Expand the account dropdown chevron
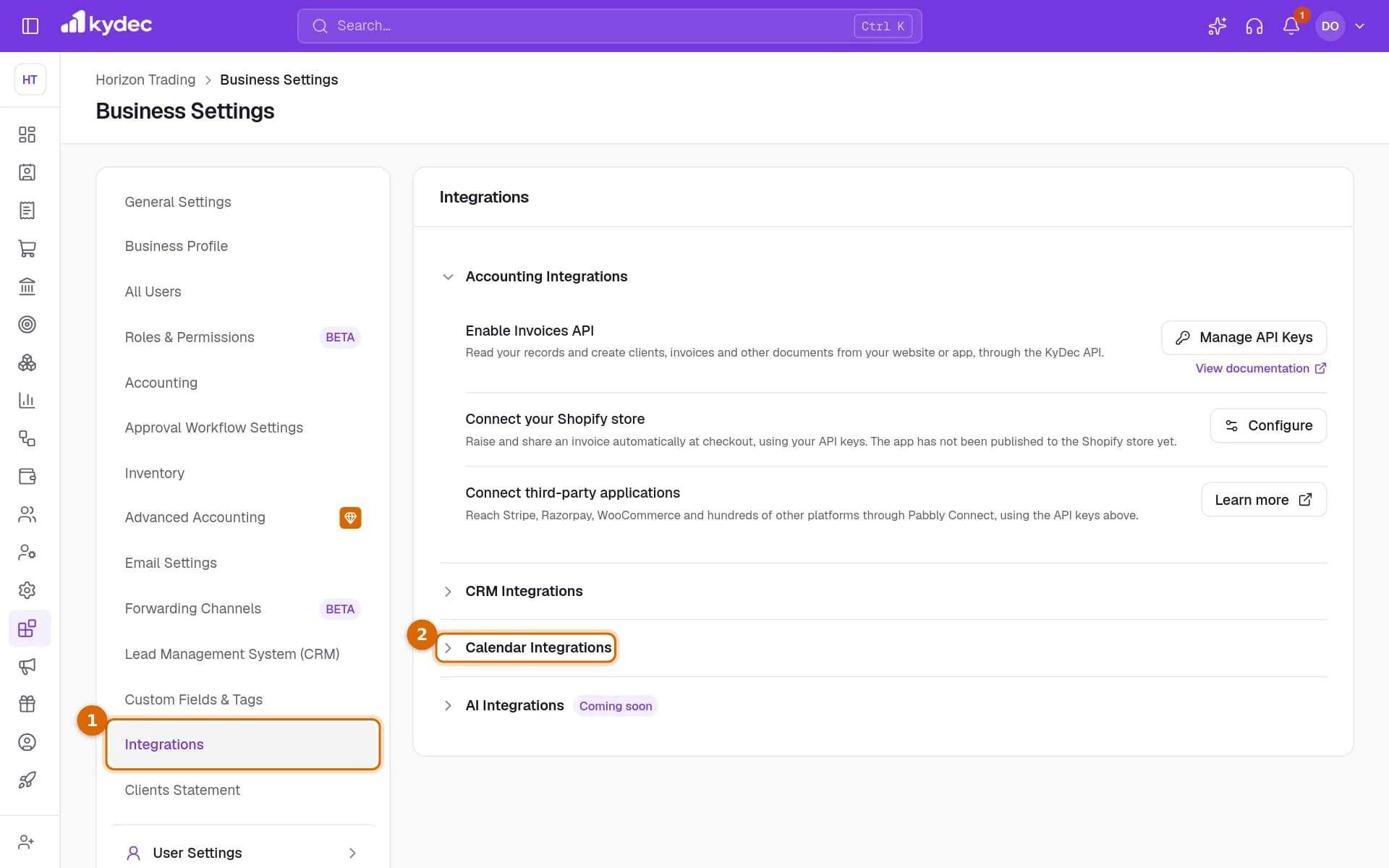 click(x=1359, y=26)
